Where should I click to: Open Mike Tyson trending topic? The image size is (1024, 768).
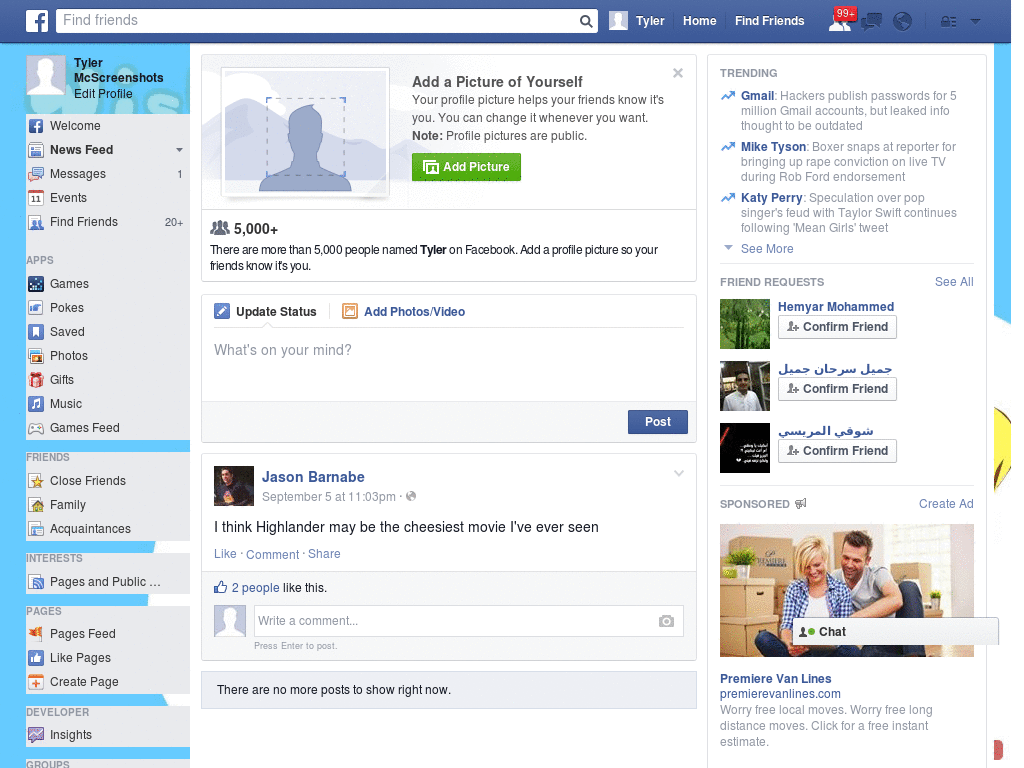[x=773, y=147]
